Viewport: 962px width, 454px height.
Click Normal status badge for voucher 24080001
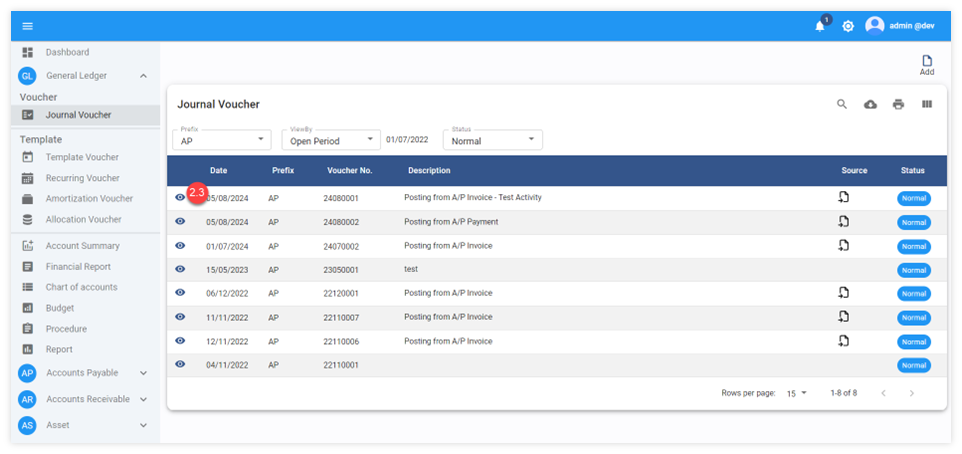click(x=913, y=198)
